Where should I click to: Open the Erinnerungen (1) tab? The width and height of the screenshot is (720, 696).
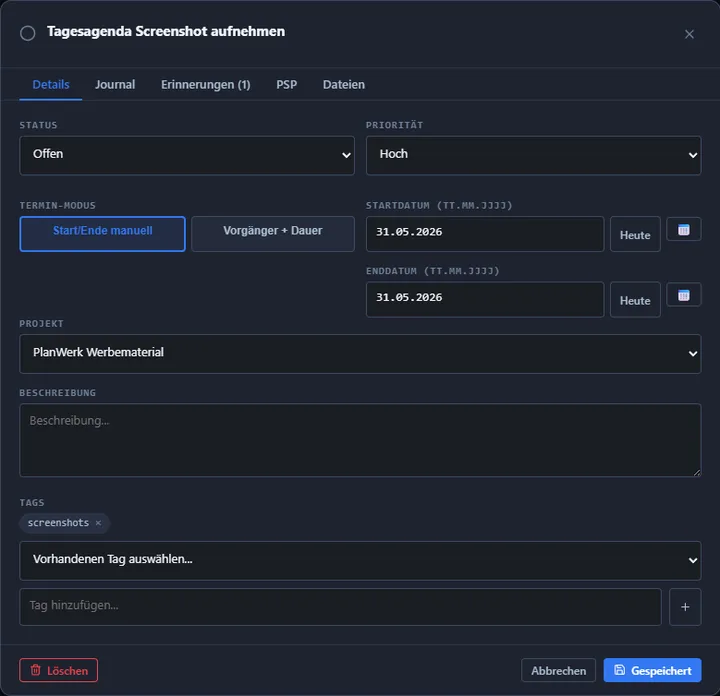tap(205, 84)
